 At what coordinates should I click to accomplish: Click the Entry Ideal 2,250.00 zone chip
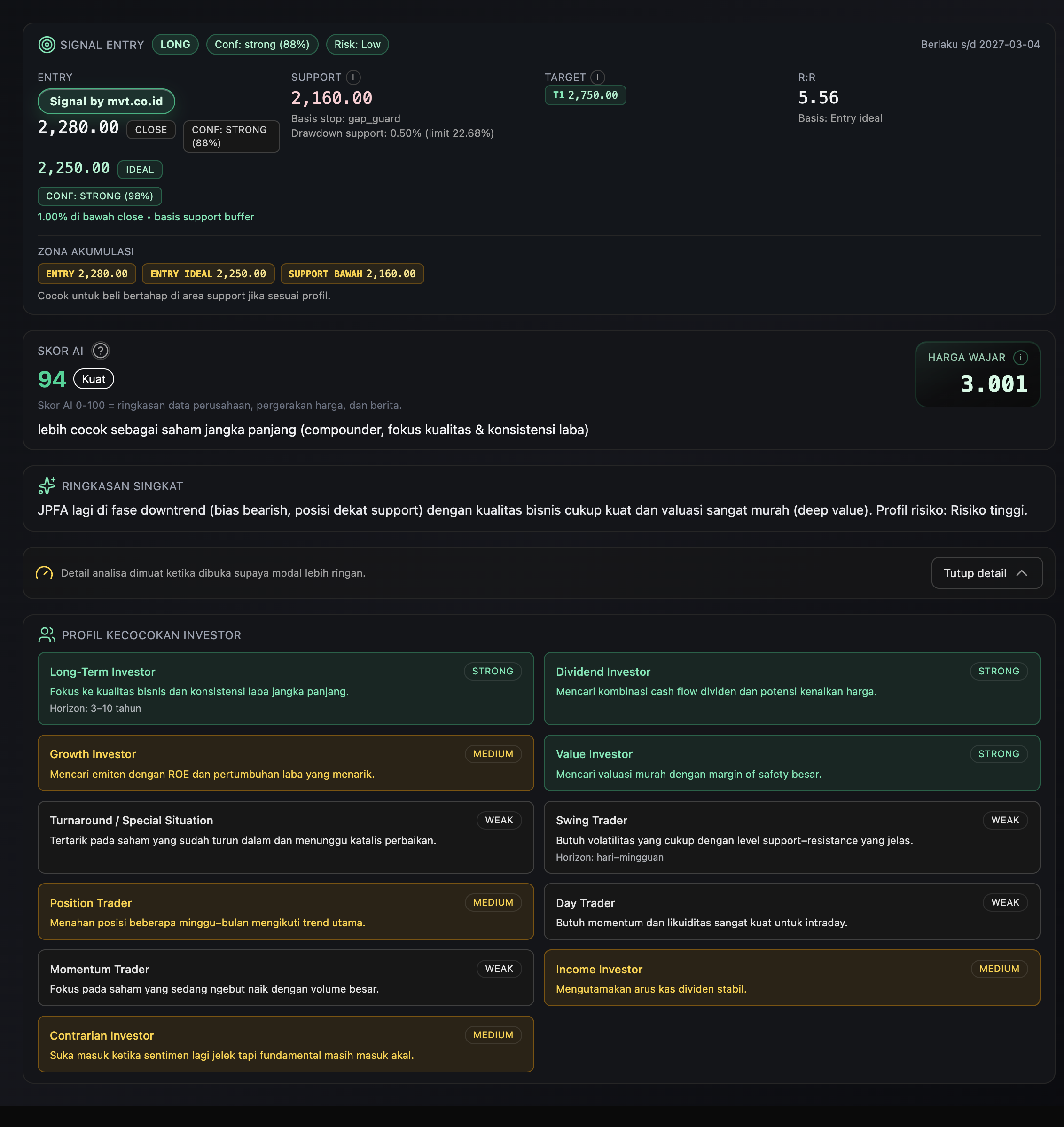click(208, 274)
